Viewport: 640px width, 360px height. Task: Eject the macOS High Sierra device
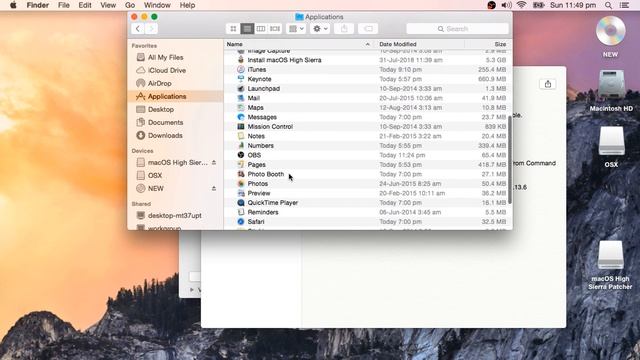point(214,162)
